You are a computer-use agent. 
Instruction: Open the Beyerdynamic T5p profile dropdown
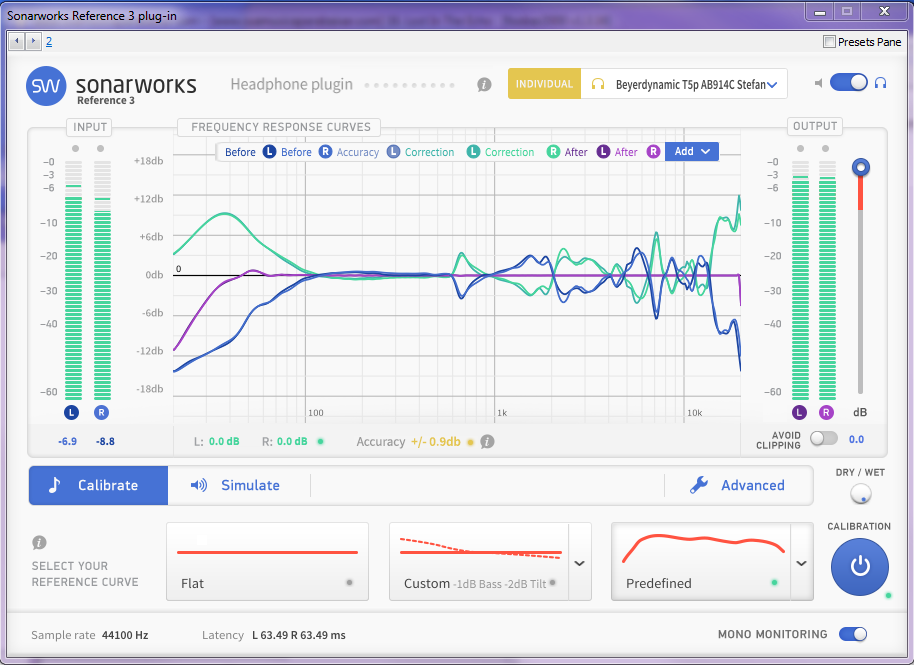(x=684, y=84)
